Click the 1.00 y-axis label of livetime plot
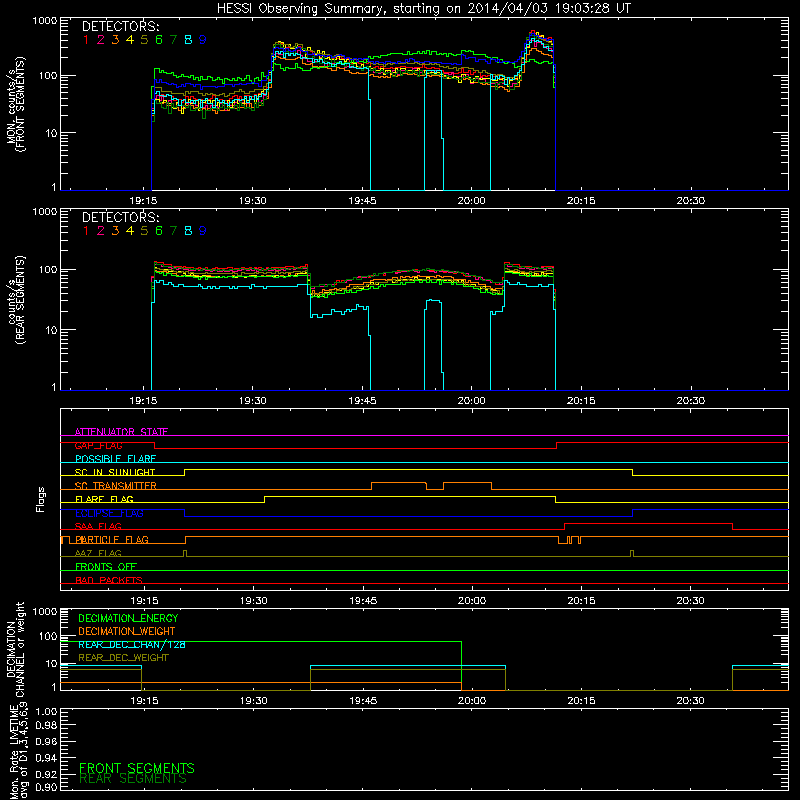 [46, 711]
